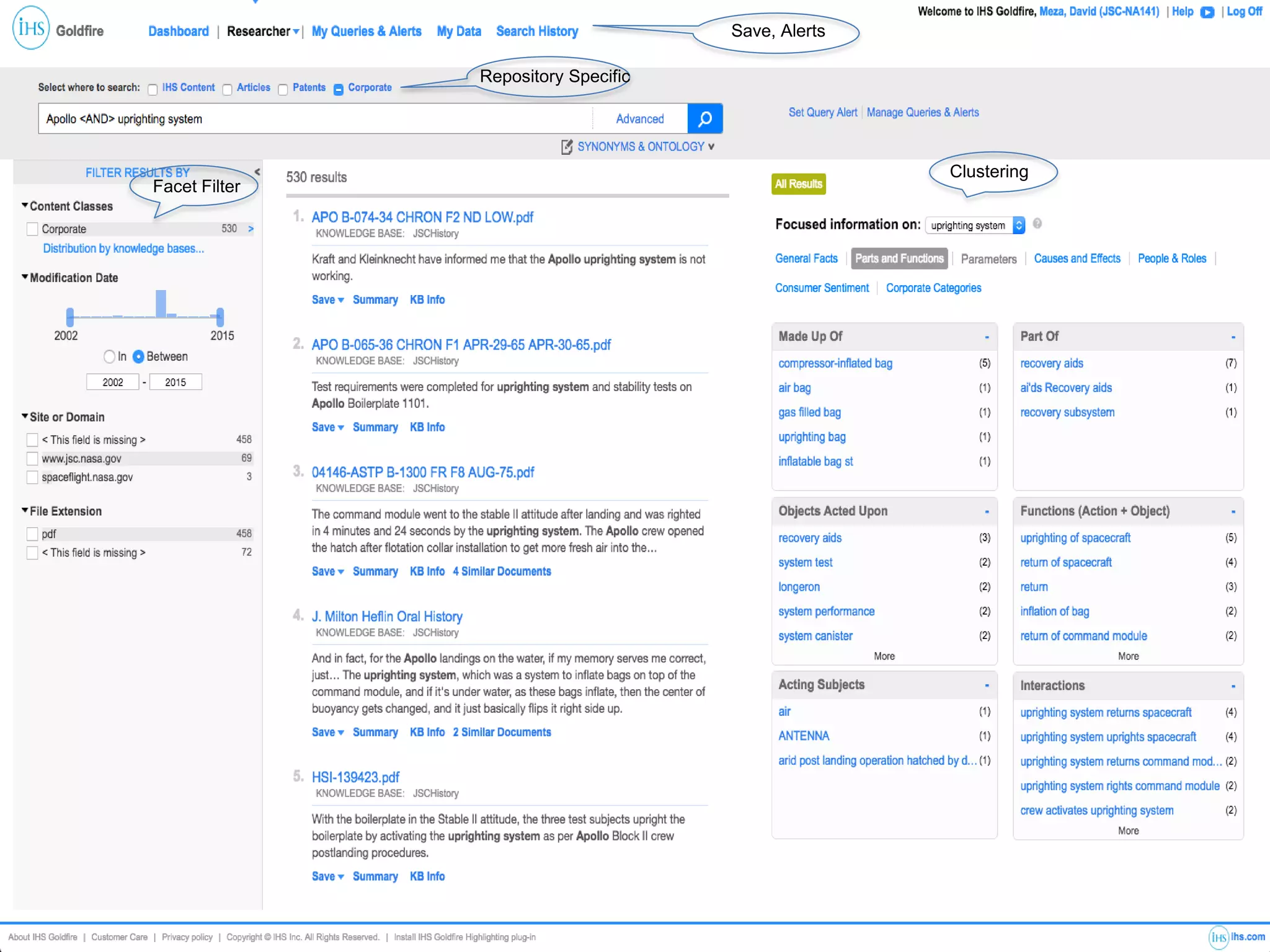Collapse the Content Classes section
The height and width of the screenshot is (952, 1270).
pos(25,205)
